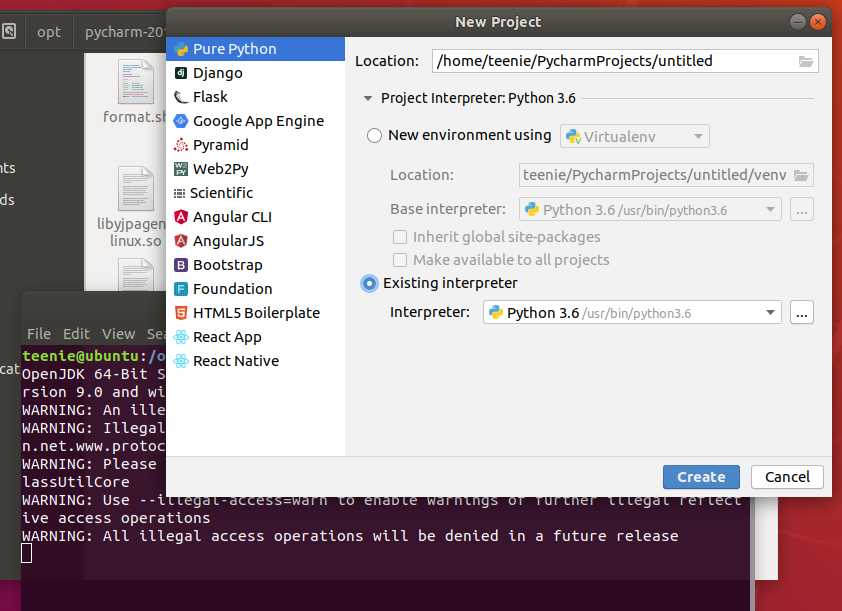Click ellipsis button next to Interpreter field
The height and width of the screenshot is (611, 842).
[802, 312]
